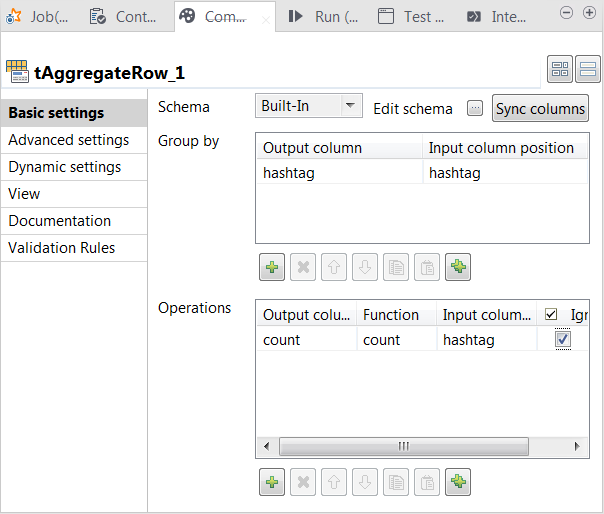Add a row to the Group by table

[272, 267]
